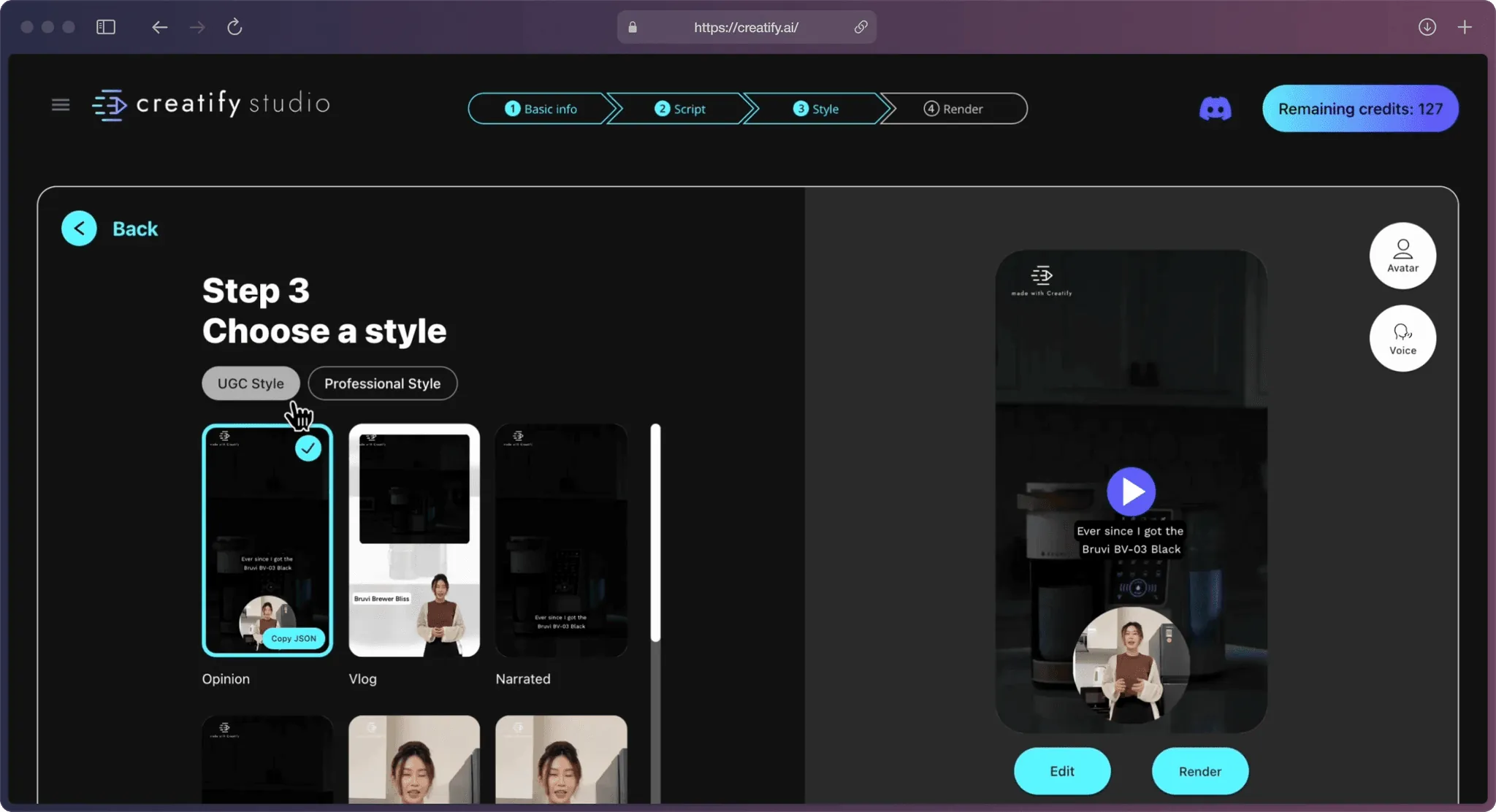Open the Voice selector
The height and width of the screenshot is (812, 1496).
tap(1402, 338)
